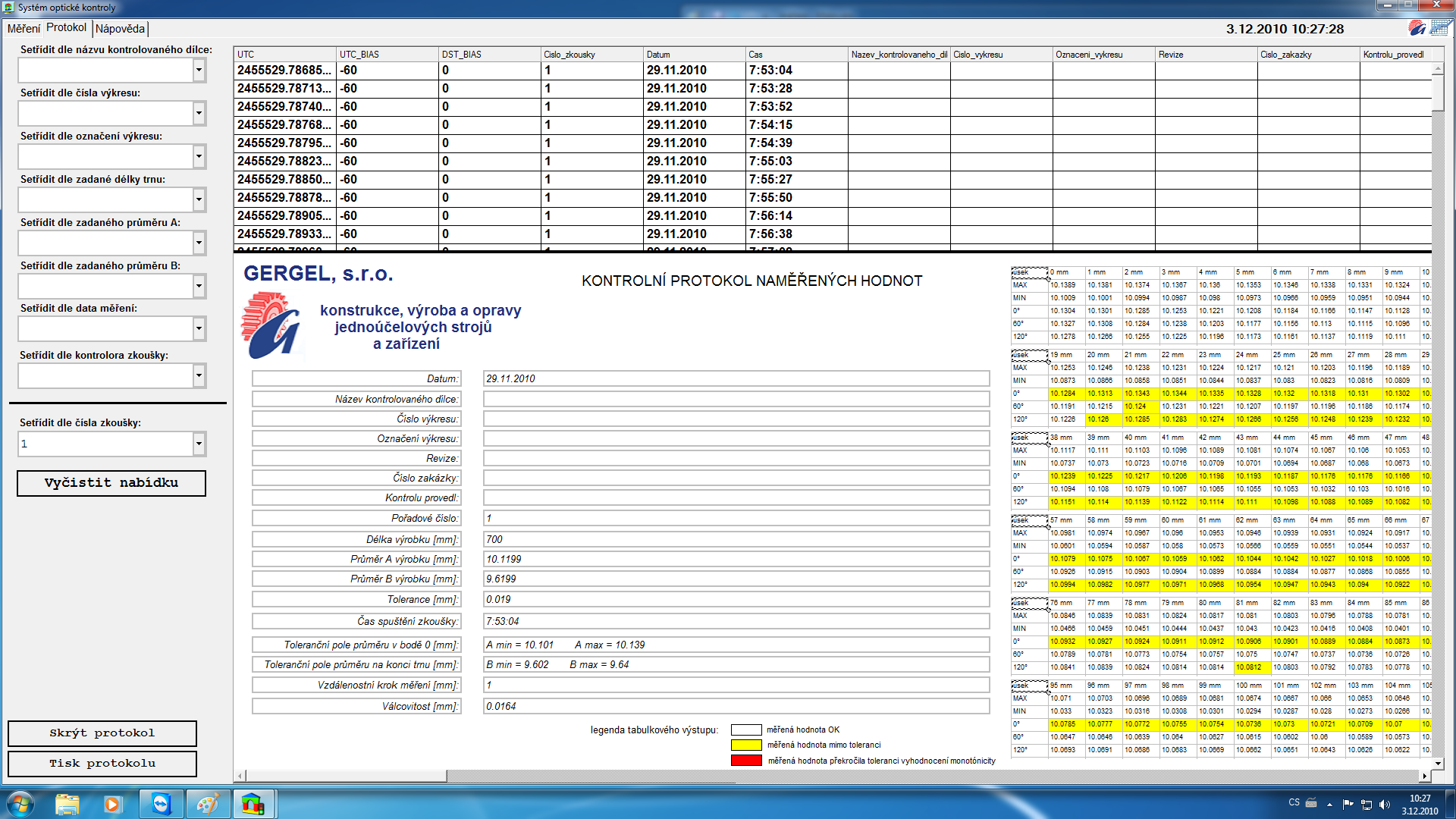Click the network tray icon
The width and height of the screenshot is (1456, 819).
point(1367,804)
